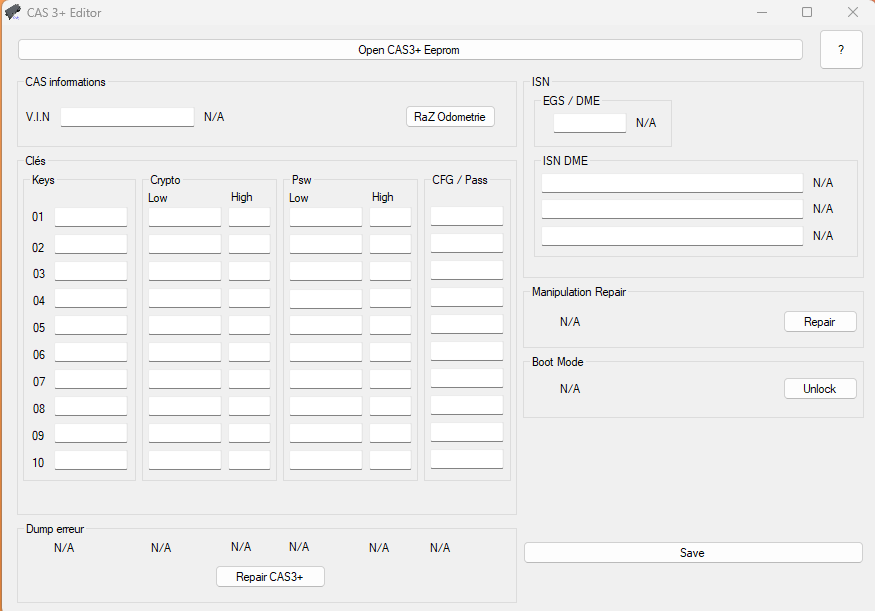This screenshot has height=611, width=875.
Task: Click the Repair CAS3+ button
Action: (270, 576)
